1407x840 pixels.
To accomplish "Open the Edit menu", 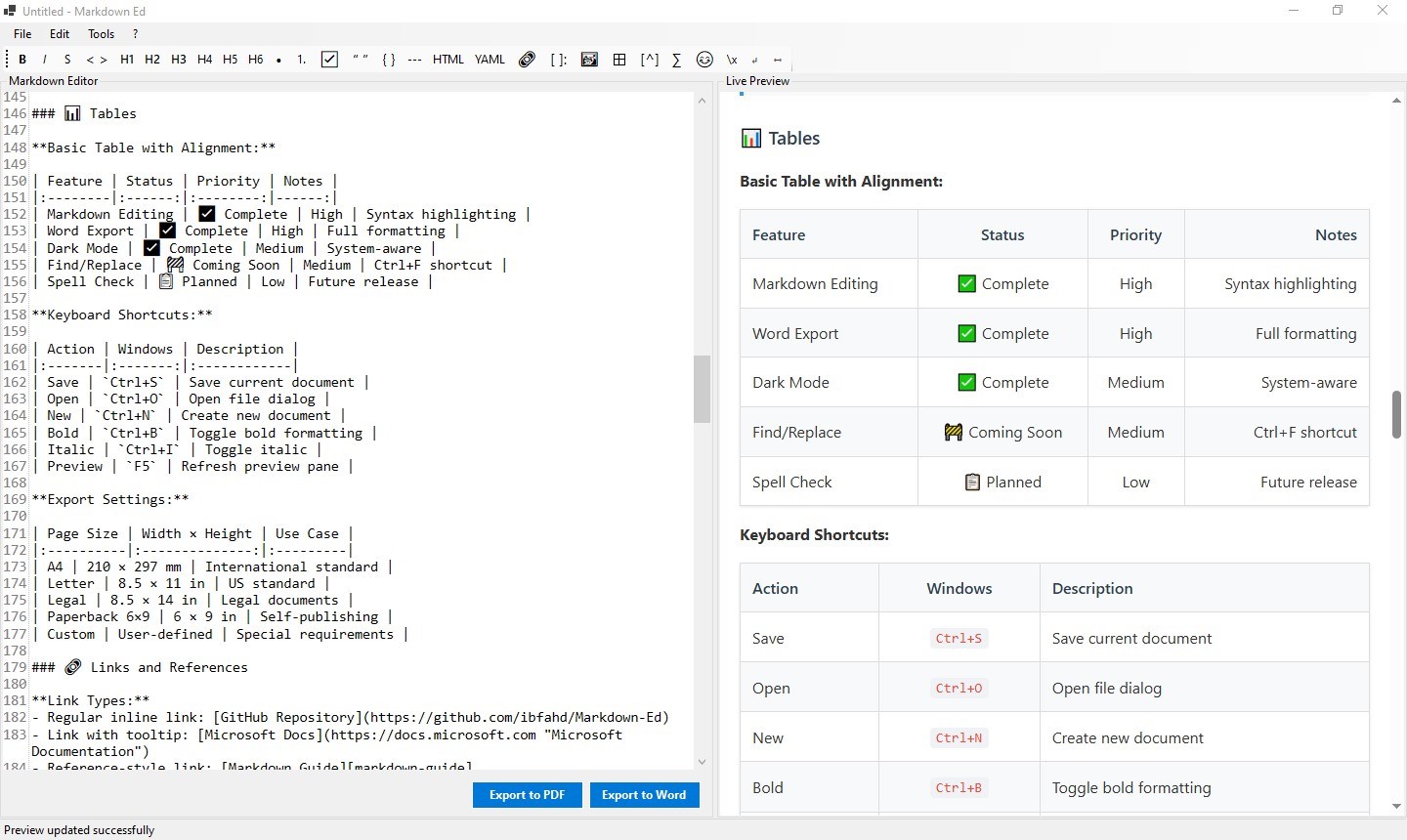I will 60,33.
